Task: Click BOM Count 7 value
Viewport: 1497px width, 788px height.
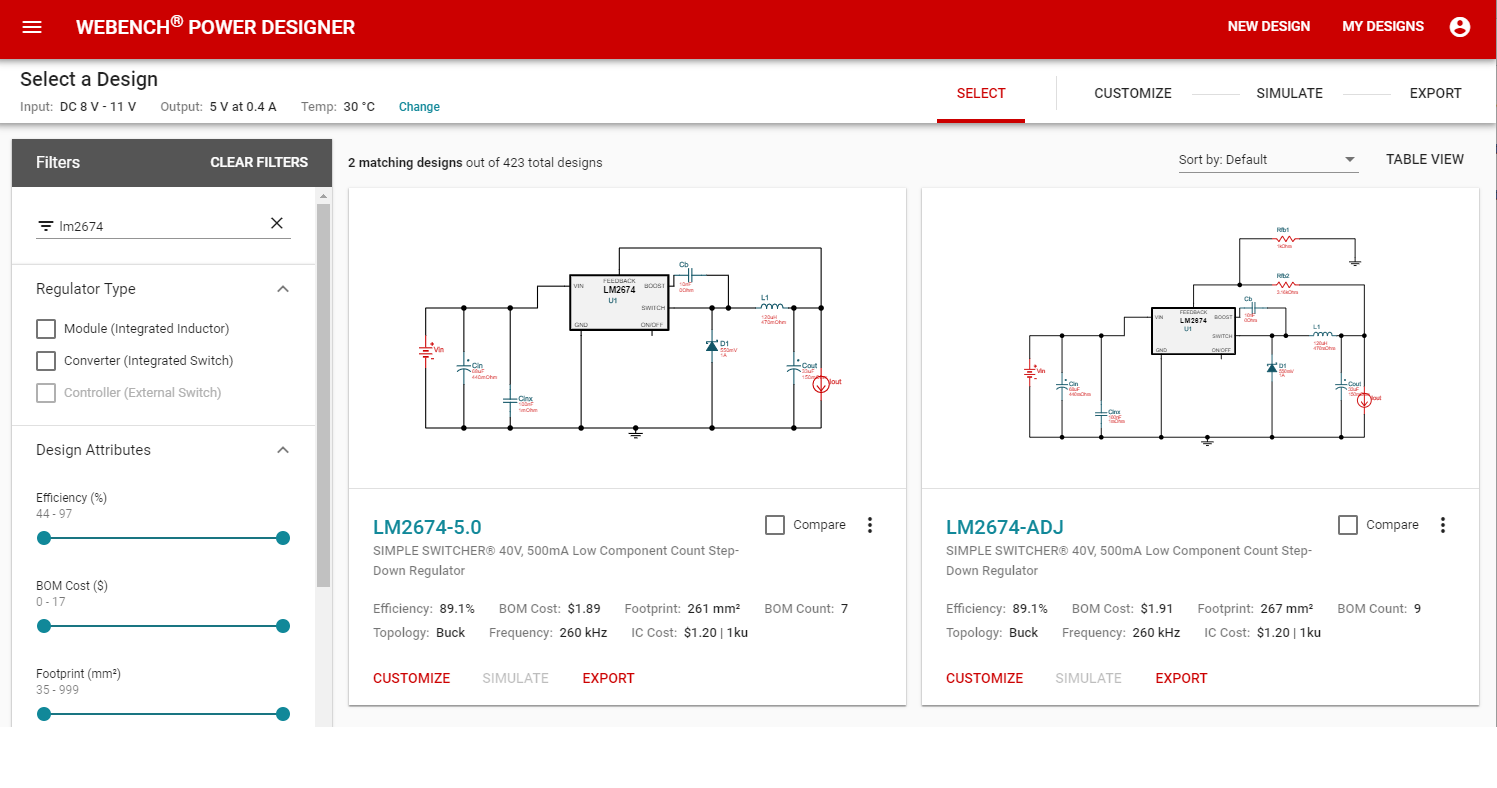Action: (844, 608)
